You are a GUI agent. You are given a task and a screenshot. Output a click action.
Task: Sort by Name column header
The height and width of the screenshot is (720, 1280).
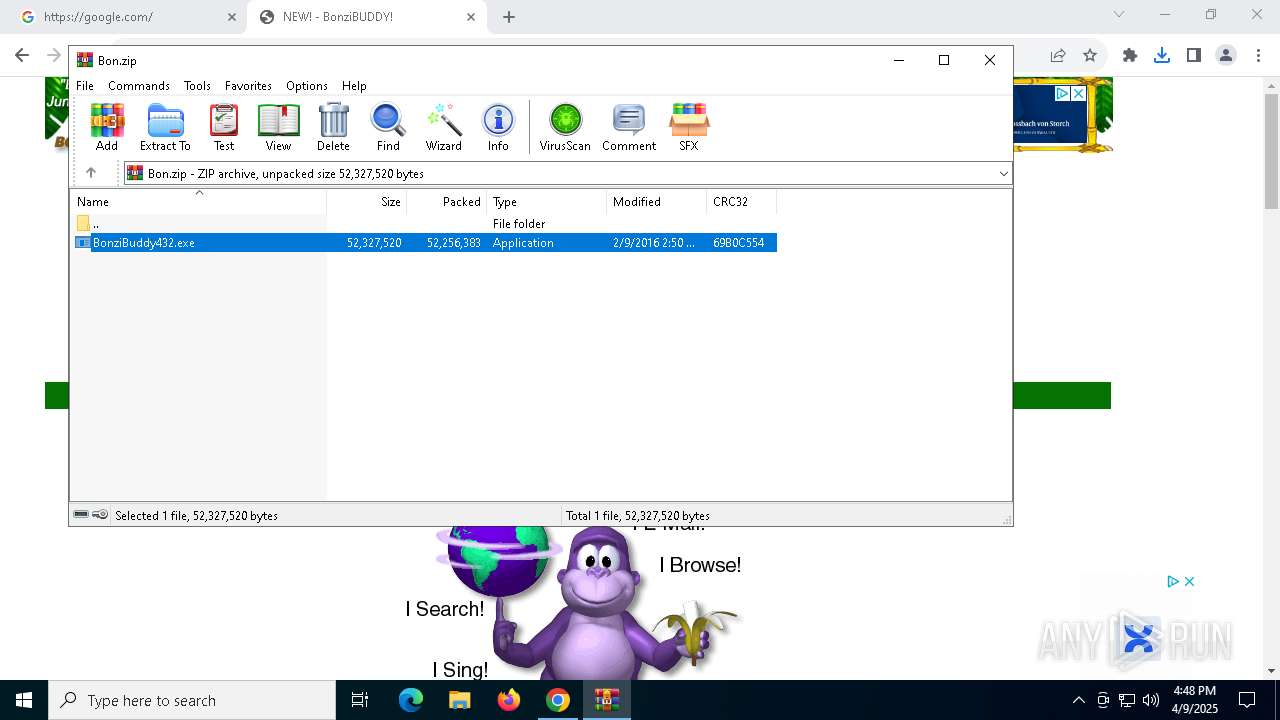pos(198,201)
